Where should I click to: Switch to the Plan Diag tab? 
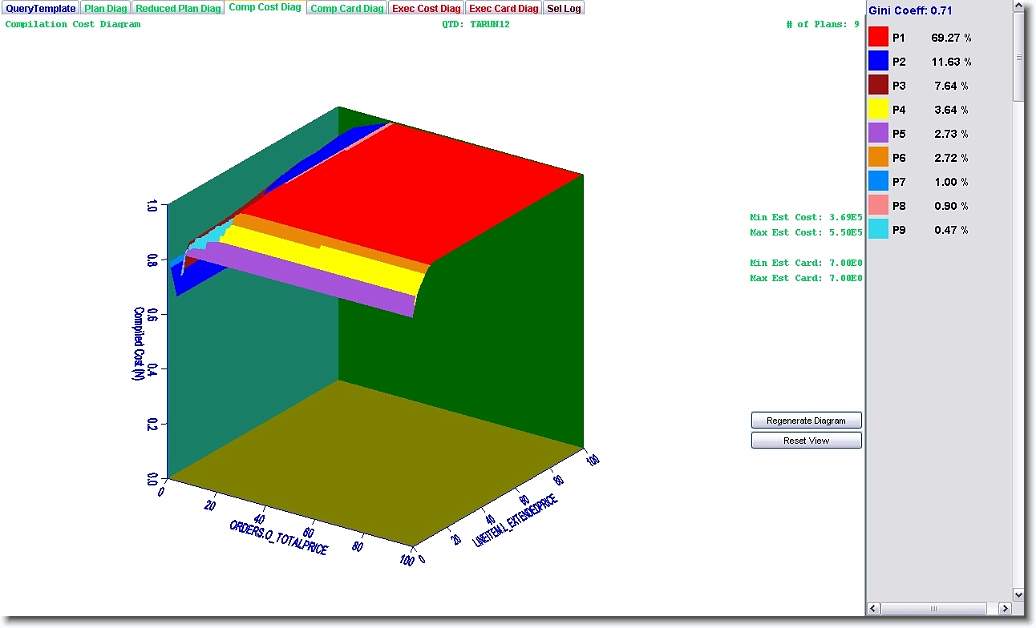(x=105, y=8)
